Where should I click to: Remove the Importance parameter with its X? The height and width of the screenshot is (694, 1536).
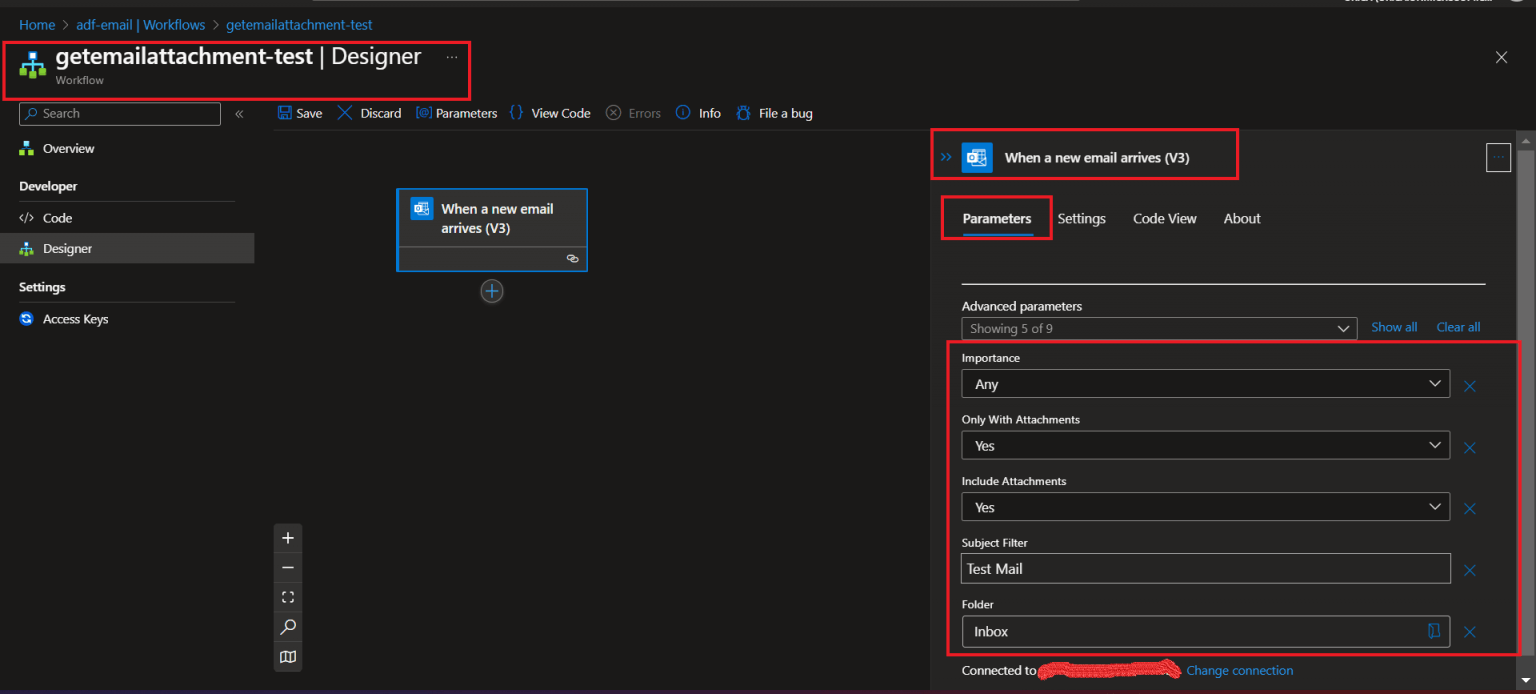pyautogui.click(x=1470, y=385)
